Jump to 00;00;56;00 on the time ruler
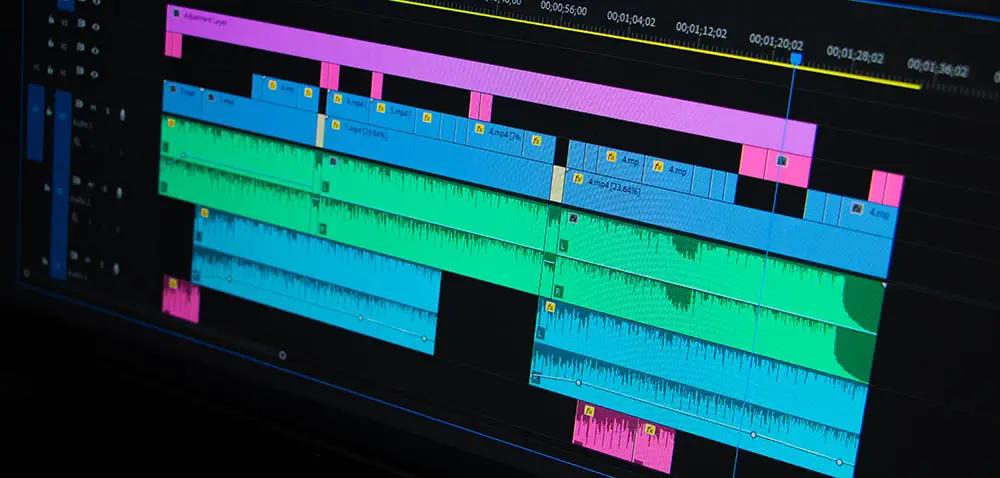1000x478 pixels. click(x=563, y=7)
